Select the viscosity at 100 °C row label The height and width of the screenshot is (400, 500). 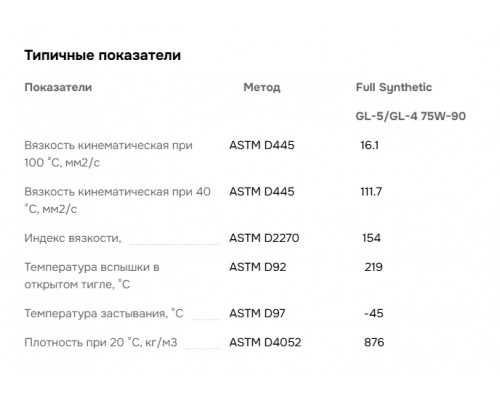pos(108,154)
